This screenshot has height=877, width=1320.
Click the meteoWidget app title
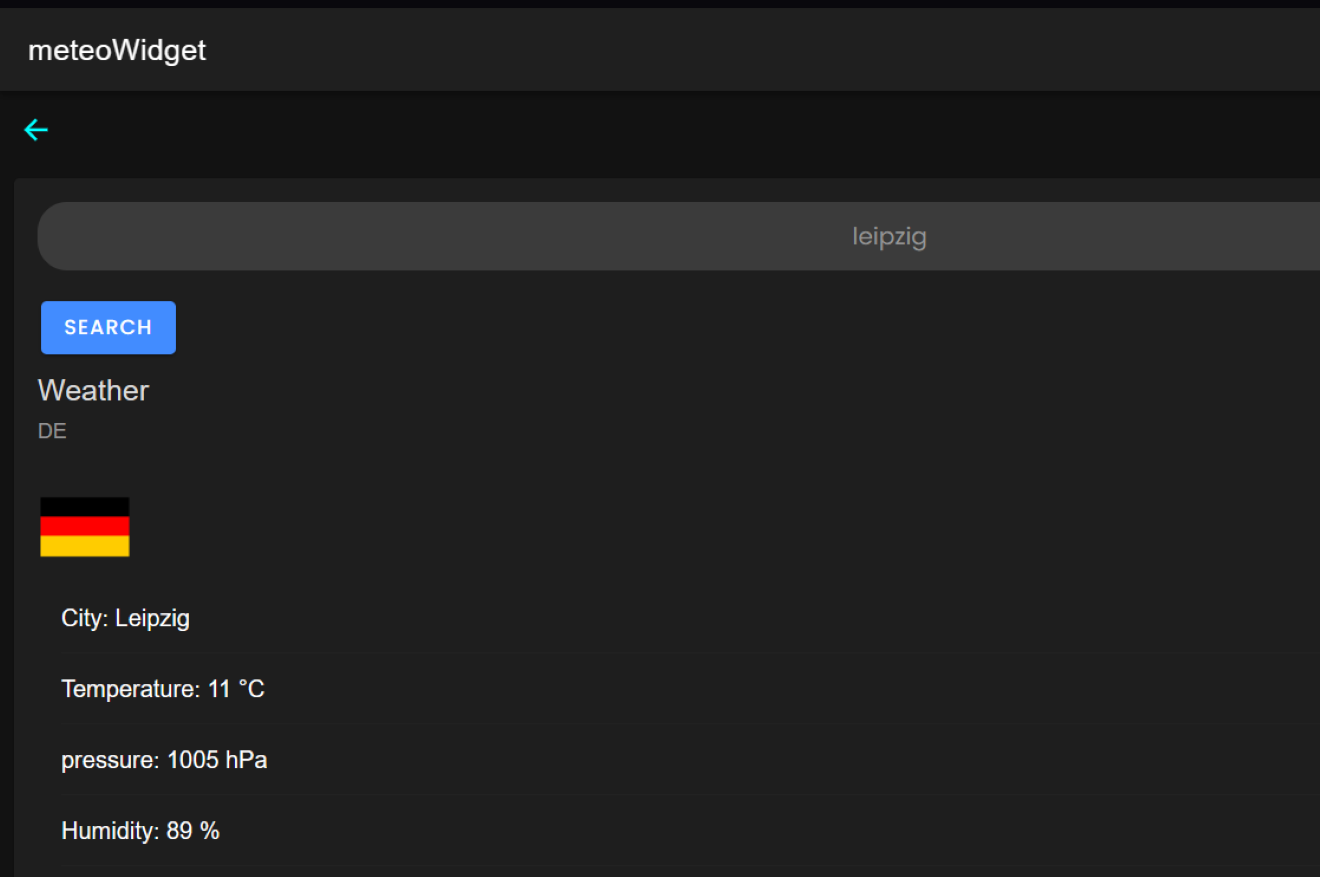[x=116, y=49]
